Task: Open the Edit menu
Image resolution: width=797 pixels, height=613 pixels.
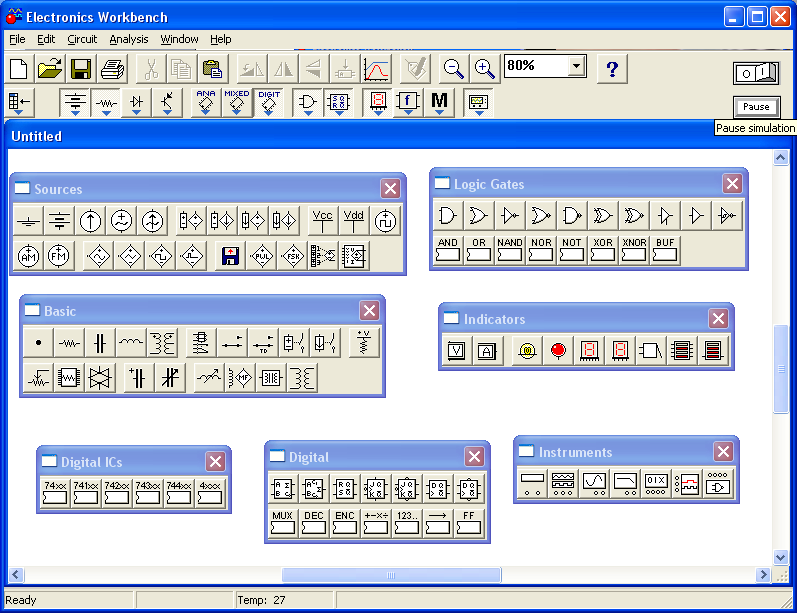Action: [x=46, y=39]
